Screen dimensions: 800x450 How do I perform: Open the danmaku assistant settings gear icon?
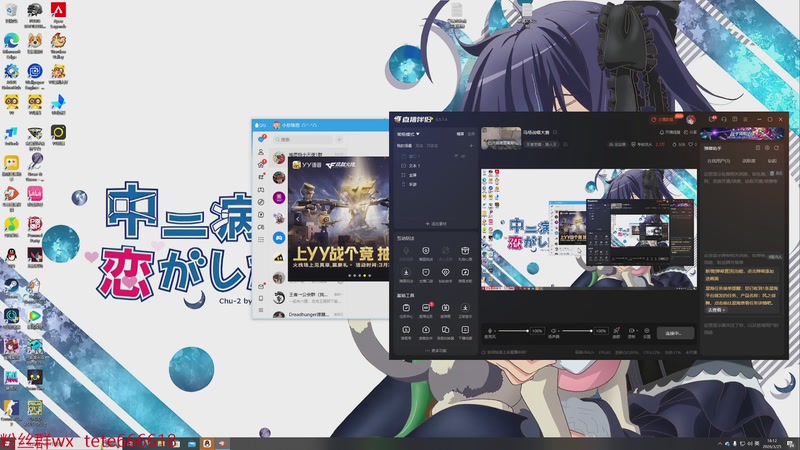tap(767, 148)
